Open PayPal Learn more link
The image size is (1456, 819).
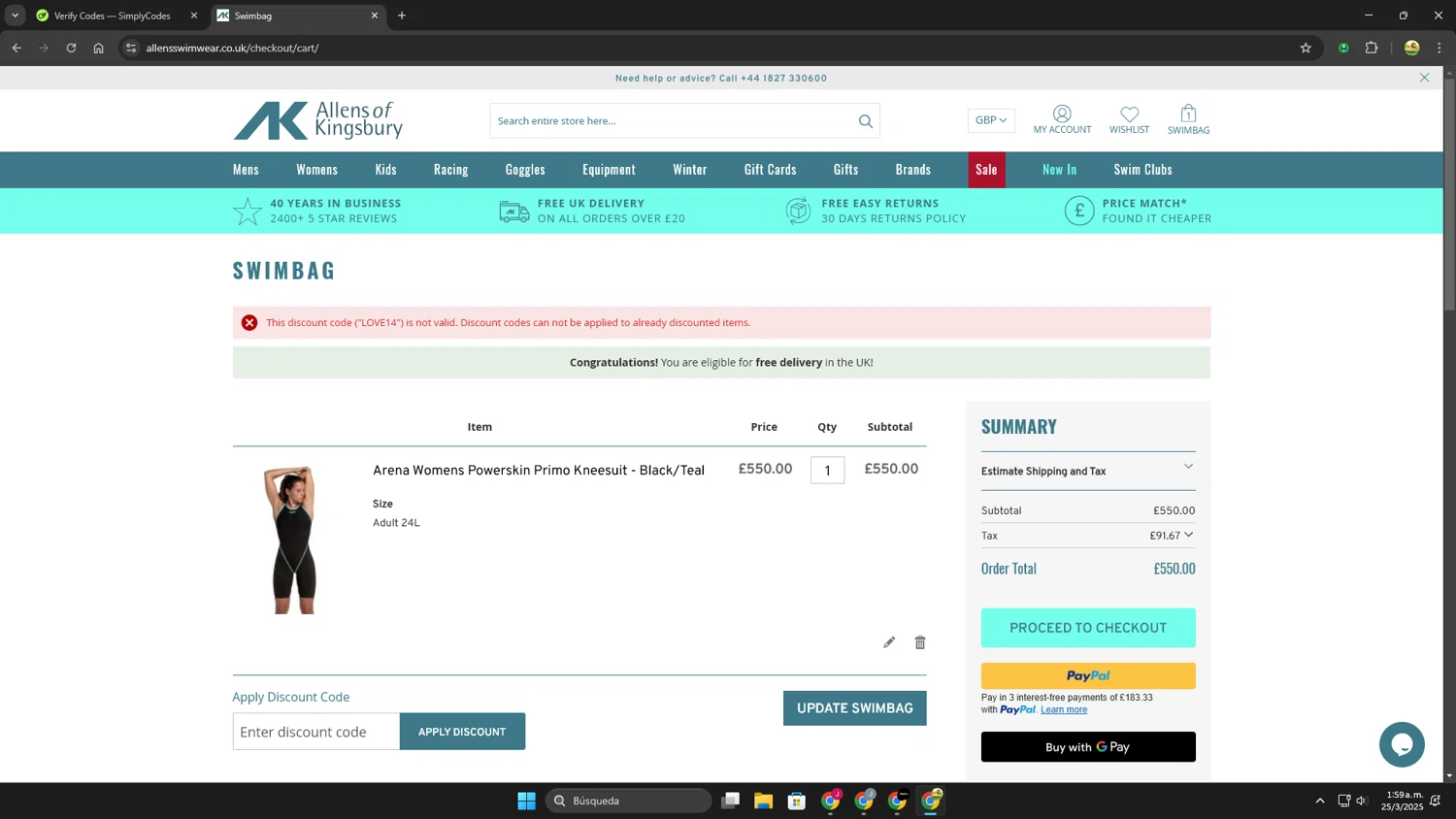coord(1064,709)
